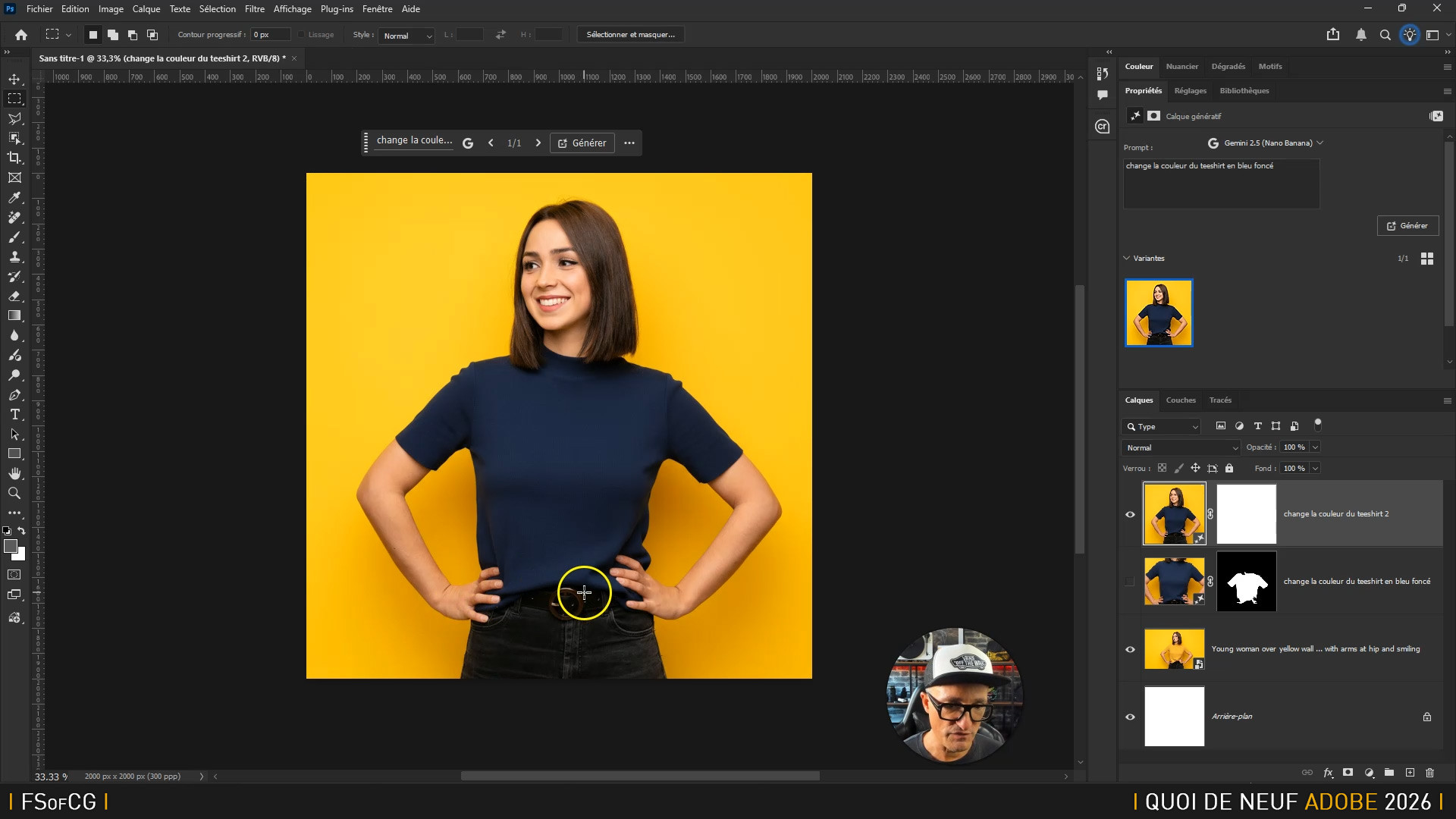Open the Filtre menu
Viewport: 1456px width, 819px height.
pyautogui.click(x=254, y=9)
